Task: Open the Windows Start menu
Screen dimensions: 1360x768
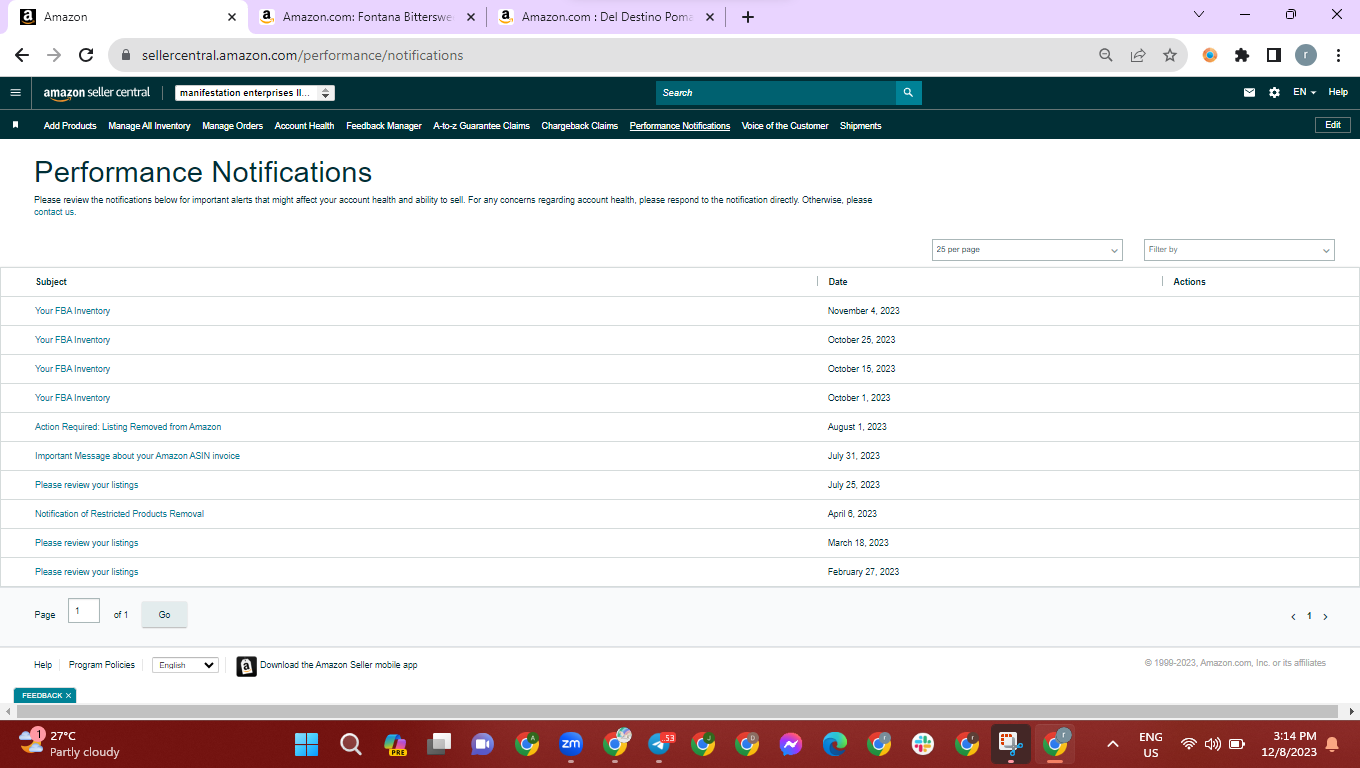Action: [306, 744]
